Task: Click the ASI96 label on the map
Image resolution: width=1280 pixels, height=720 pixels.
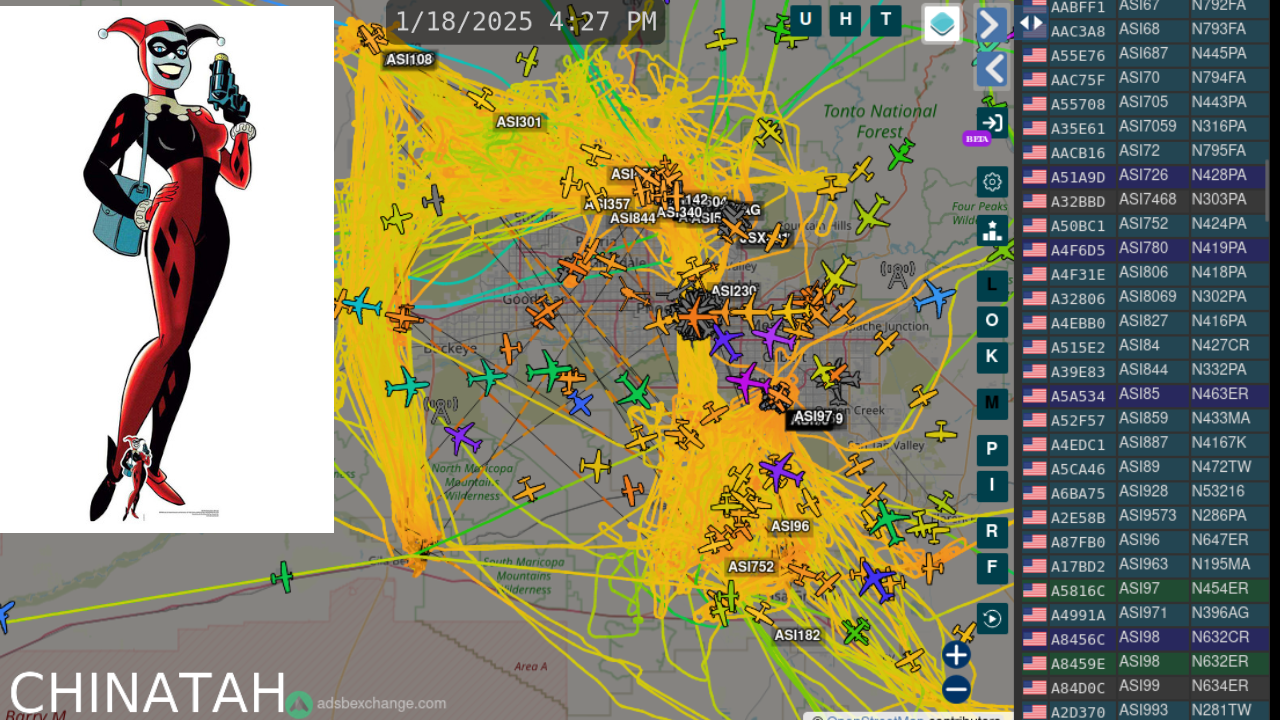Action: coord(790,526)
